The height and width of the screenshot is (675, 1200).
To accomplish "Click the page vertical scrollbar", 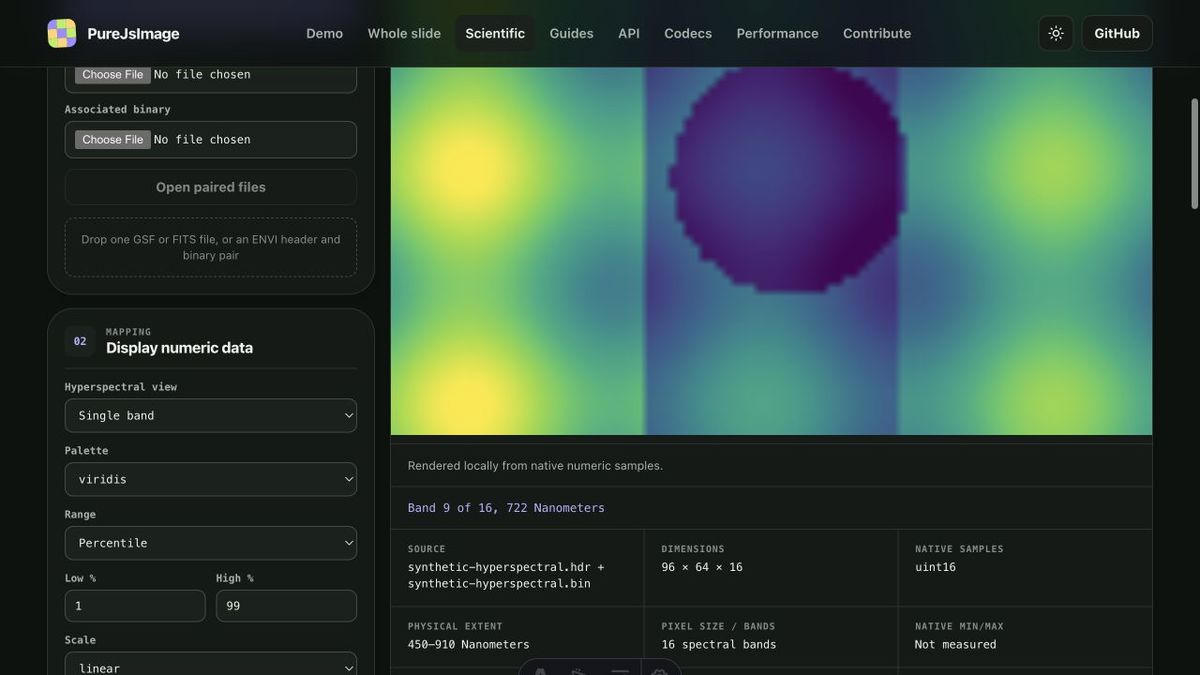I will (1194, 154).
